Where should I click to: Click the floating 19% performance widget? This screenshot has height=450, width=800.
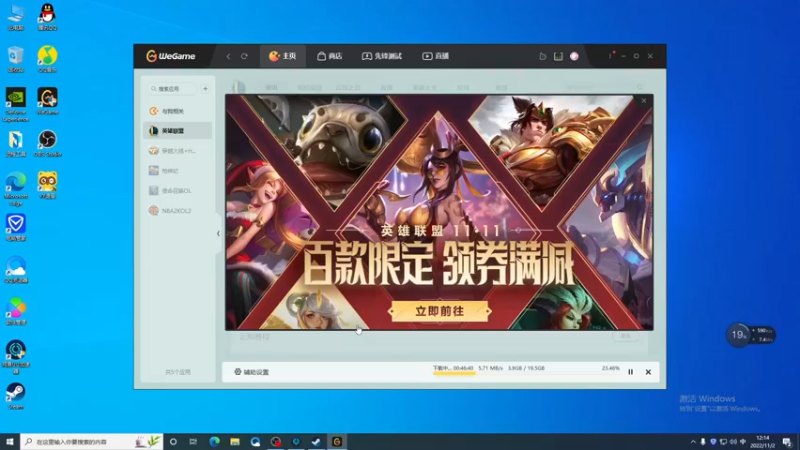point(751,335)
